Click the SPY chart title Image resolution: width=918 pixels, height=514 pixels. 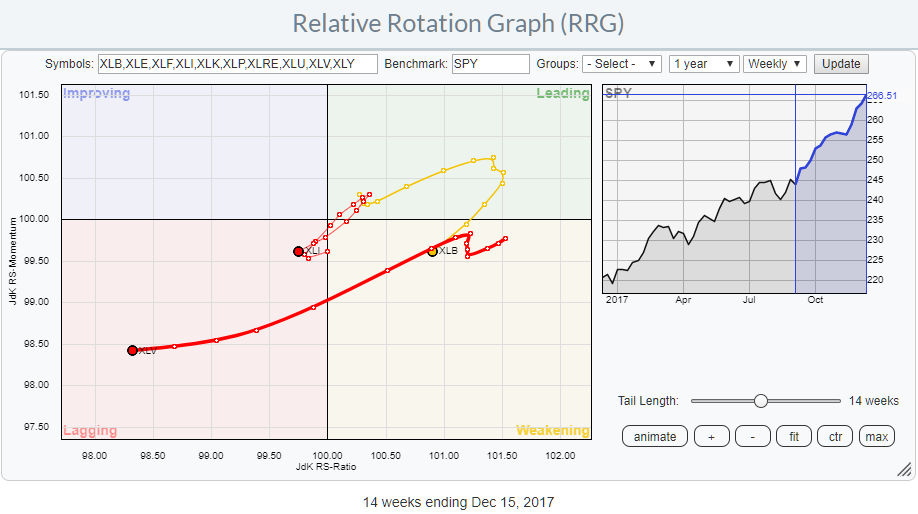[x=618, y=93]
